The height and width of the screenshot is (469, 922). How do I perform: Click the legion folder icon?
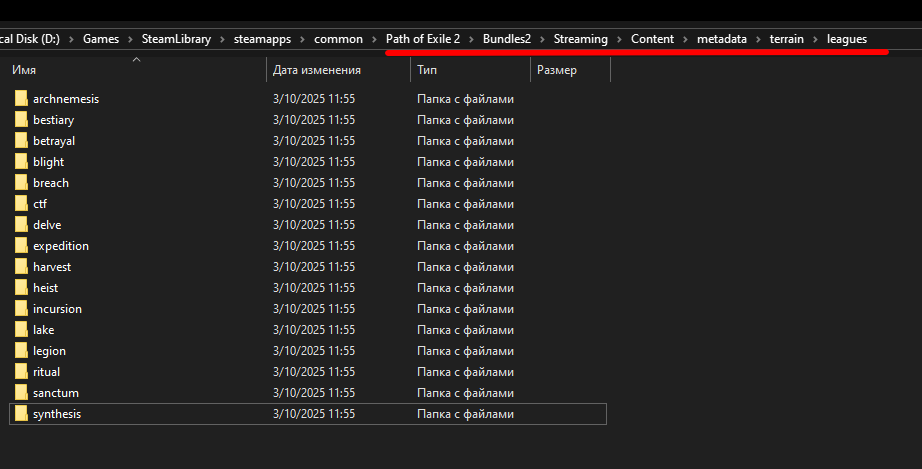click(21, 351)
